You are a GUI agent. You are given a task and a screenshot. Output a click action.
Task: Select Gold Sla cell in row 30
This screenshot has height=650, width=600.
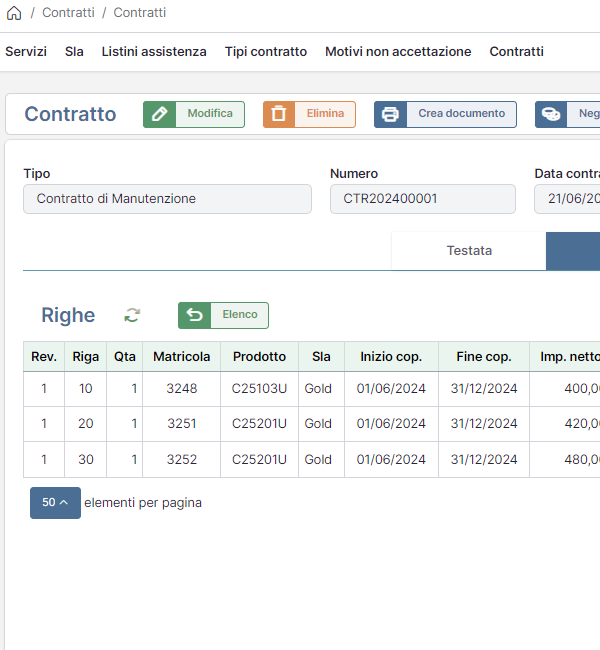(x=321, y=459)
